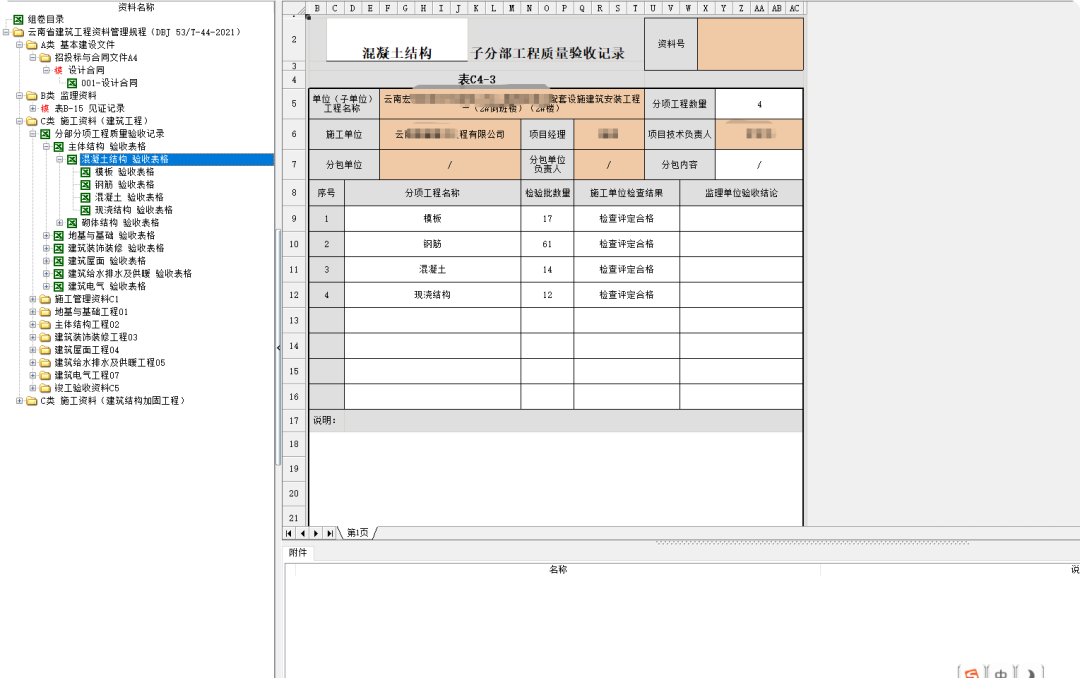Click the sheet icon of 砌体结构 验收表格
The height and width of the screenshot is (678, 1080).
tap(72, 223)
